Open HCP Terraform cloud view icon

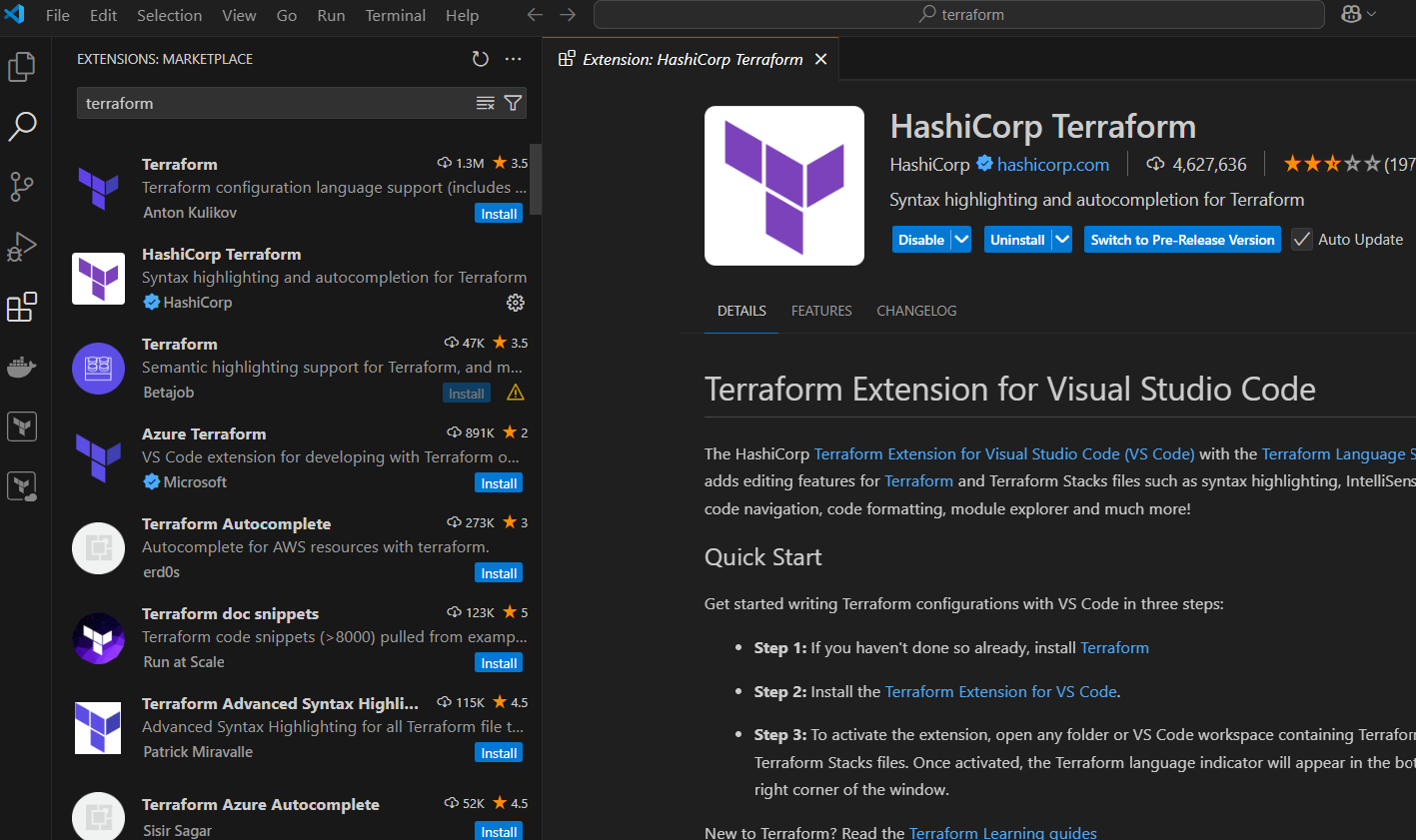(22, 486)
